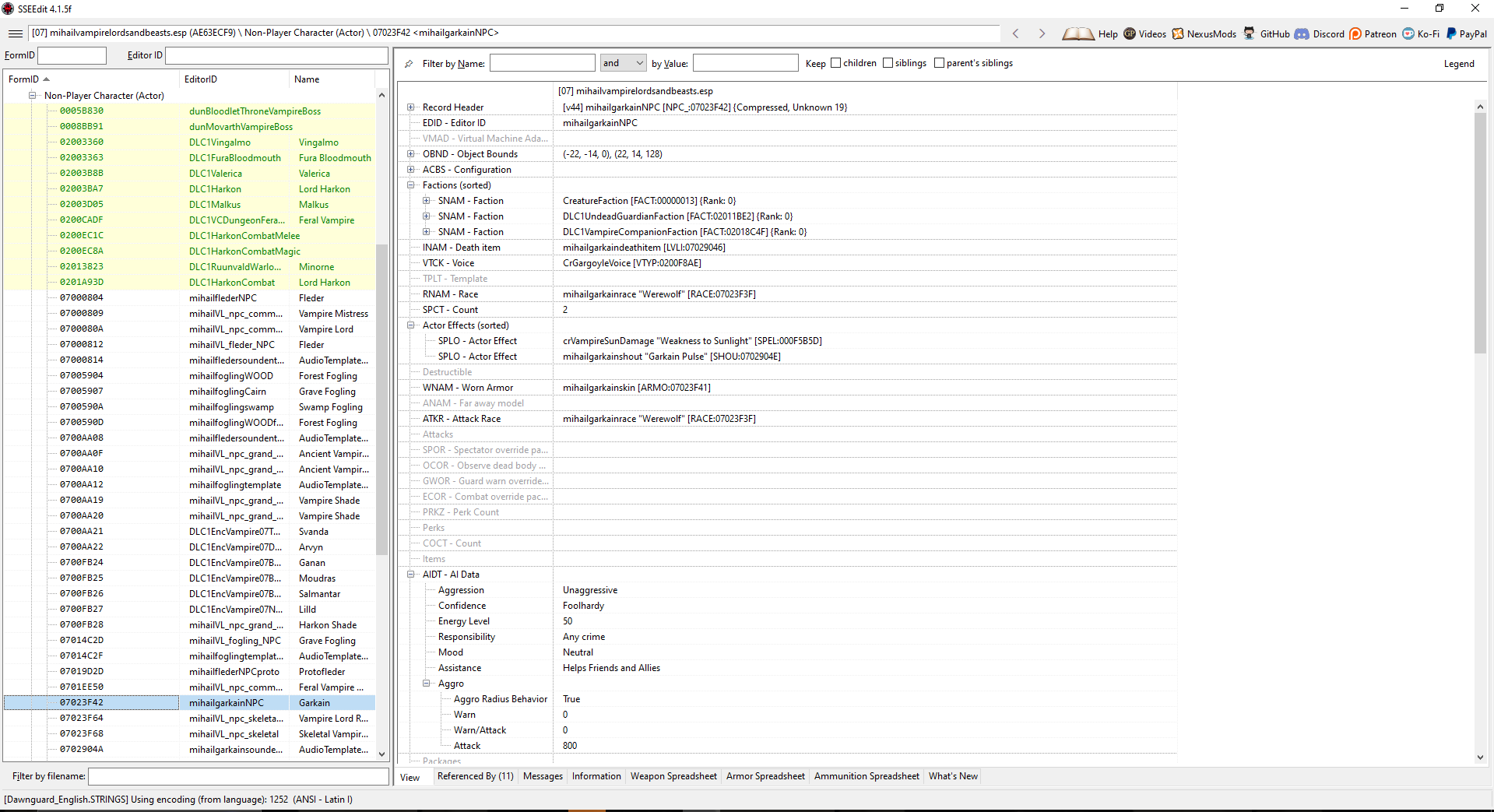This screenshot has width=1494, height=812.
Task: Open the Discord link icon
Action: [1299, 33]
